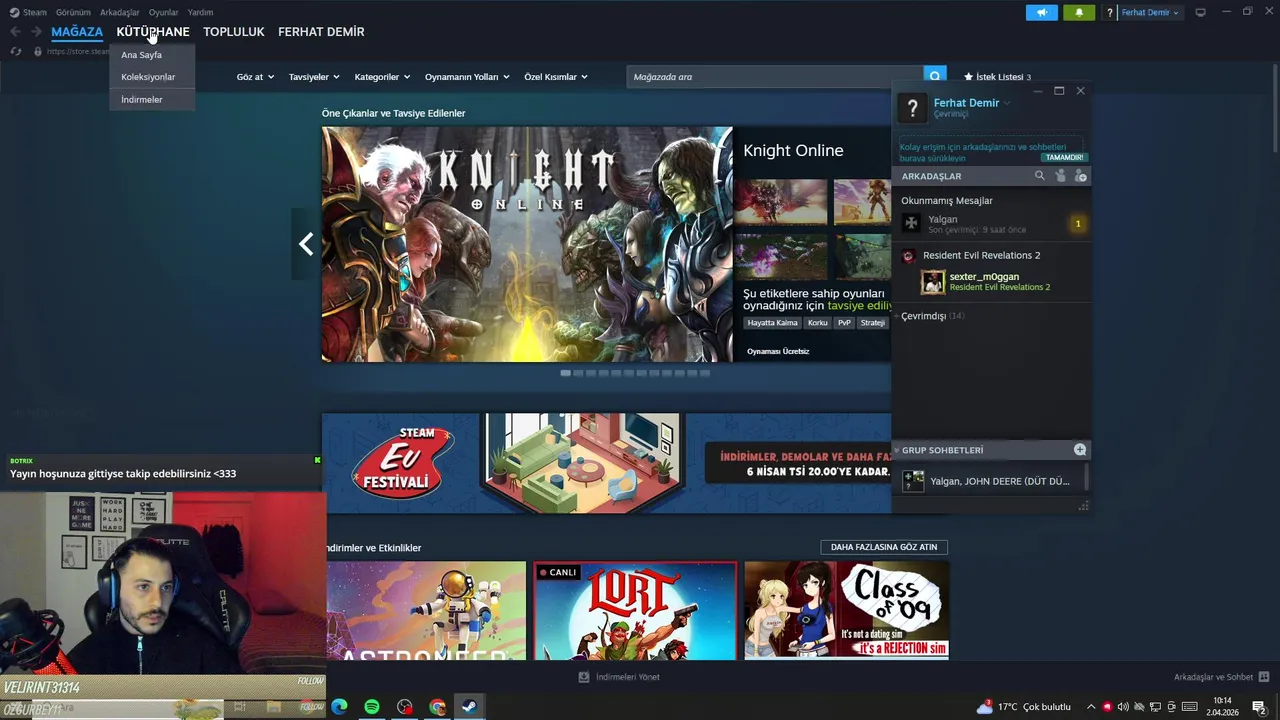Expand the Oynamanın Yolları dropdown
The height and width of the screenshot is (720, 1280).
pyautogui.click(x=467, y=77)
